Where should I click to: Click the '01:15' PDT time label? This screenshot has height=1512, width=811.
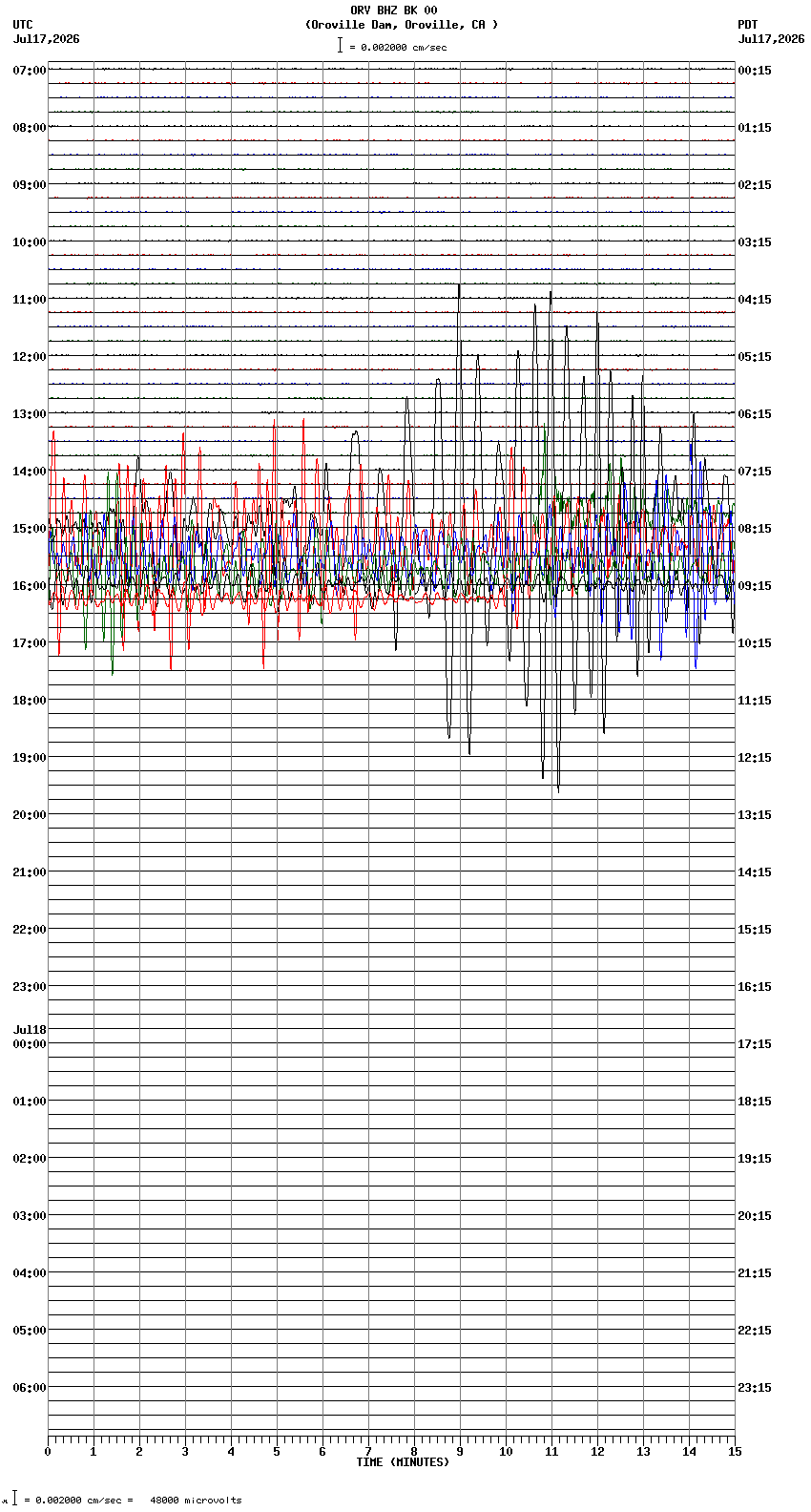(755, 128)
